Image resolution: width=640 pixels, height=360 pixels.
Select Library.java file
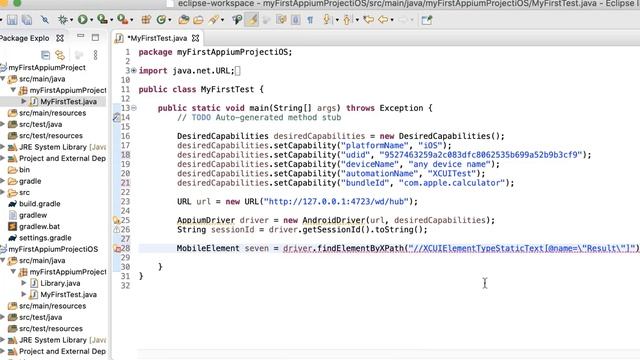click(x=60, y=283)
